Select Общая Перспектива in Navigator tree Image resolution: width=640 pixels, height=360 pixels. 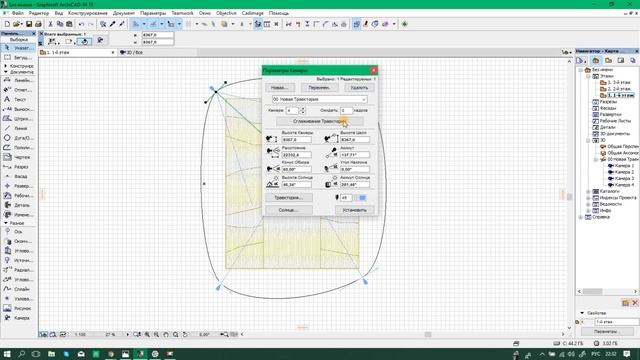pos(619,147)
